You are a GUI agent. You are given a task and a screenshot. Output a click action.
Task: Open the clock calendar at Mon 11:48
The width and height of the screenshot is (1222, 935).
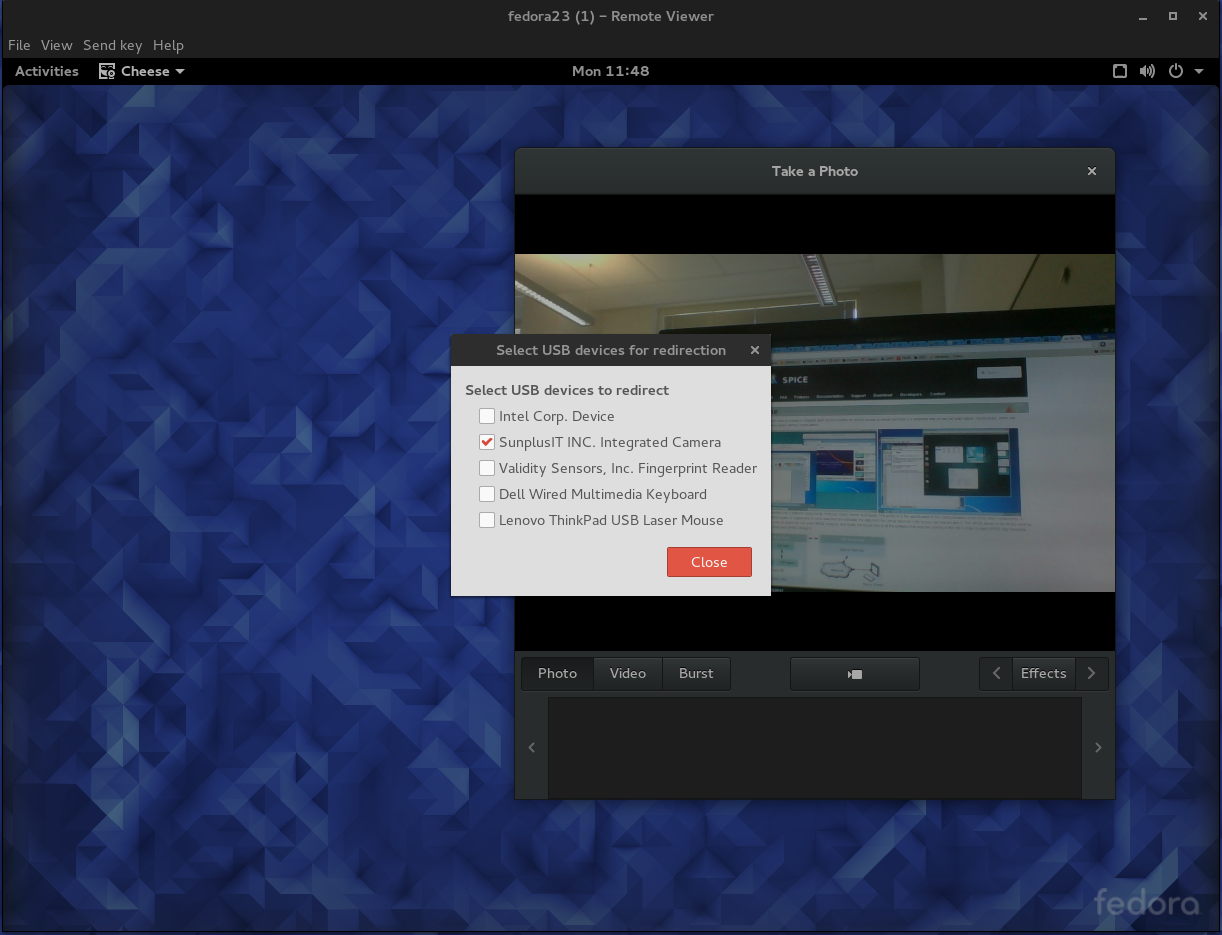[610, 71]
